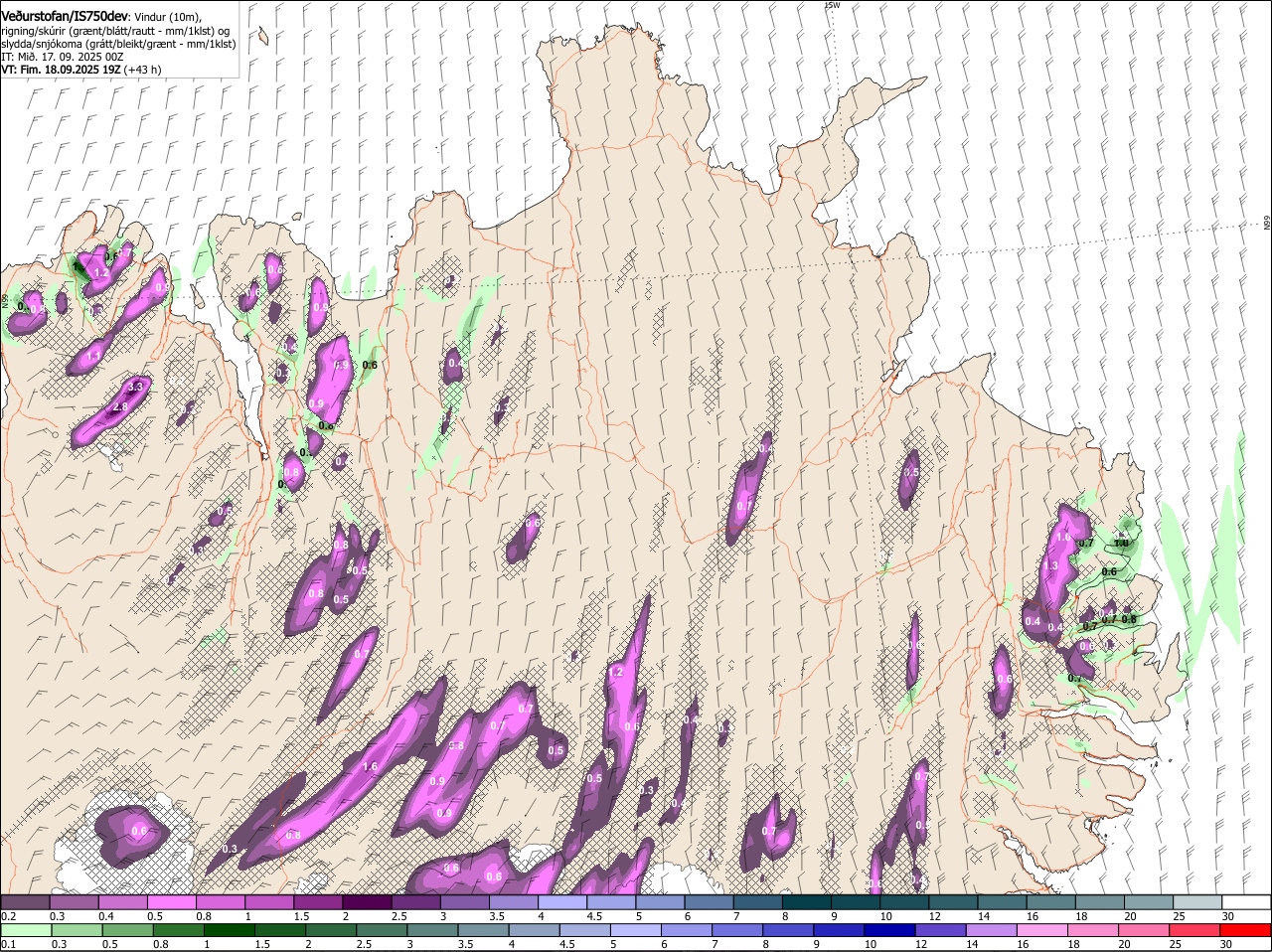Select the pink rain-legend swatch between 18 and 20
Screen dimensions: 1272x952
click(x=1093, y=930)
